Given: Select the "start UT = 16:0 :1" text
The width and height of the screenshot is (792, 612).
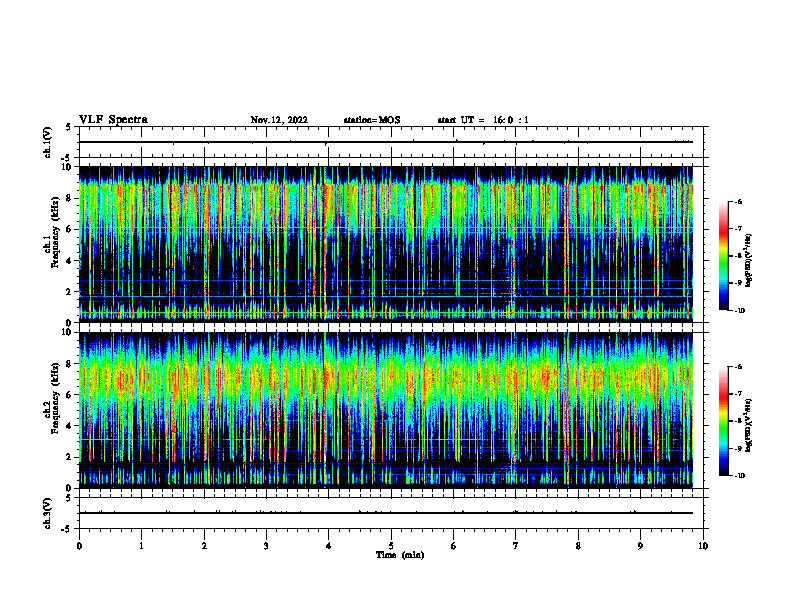Looking at the screenshot, I should pos(483,120).
